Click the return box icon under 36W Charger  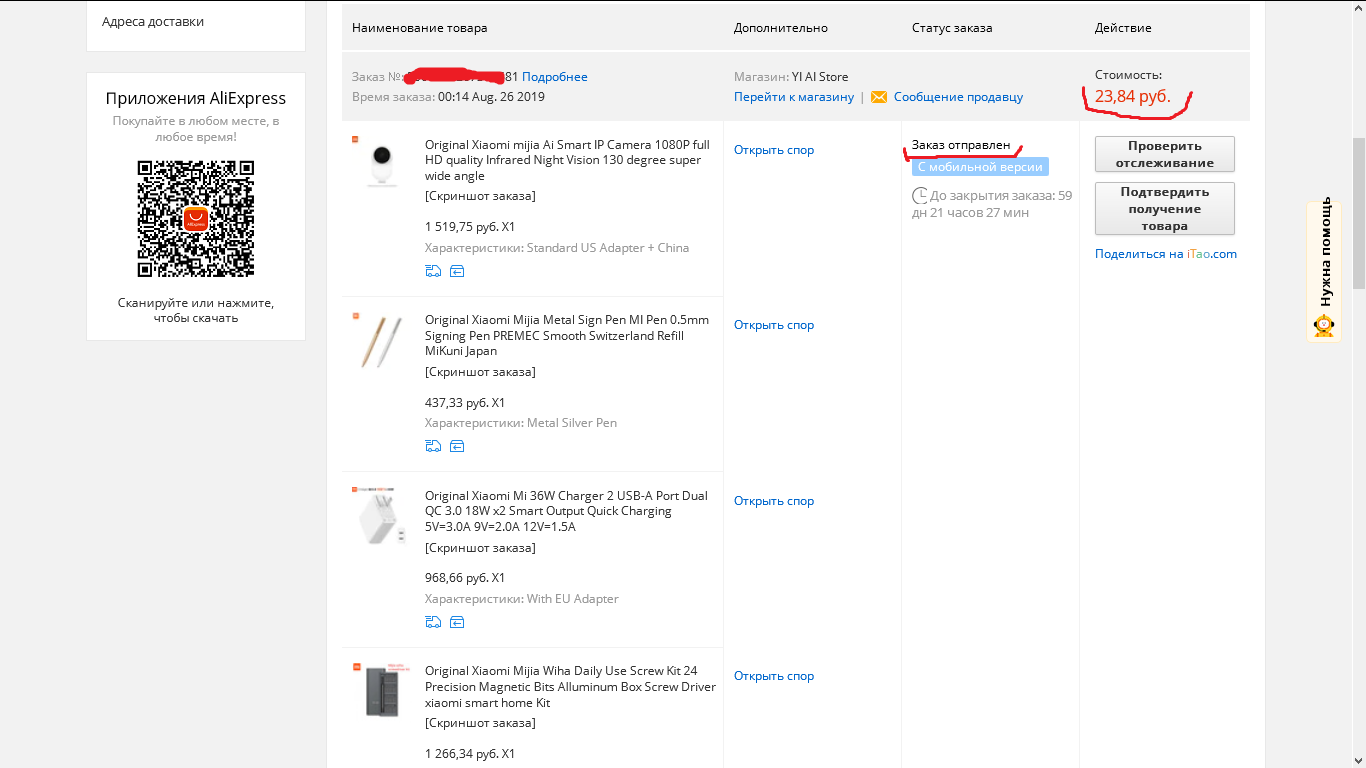click(x=457, y=622)
